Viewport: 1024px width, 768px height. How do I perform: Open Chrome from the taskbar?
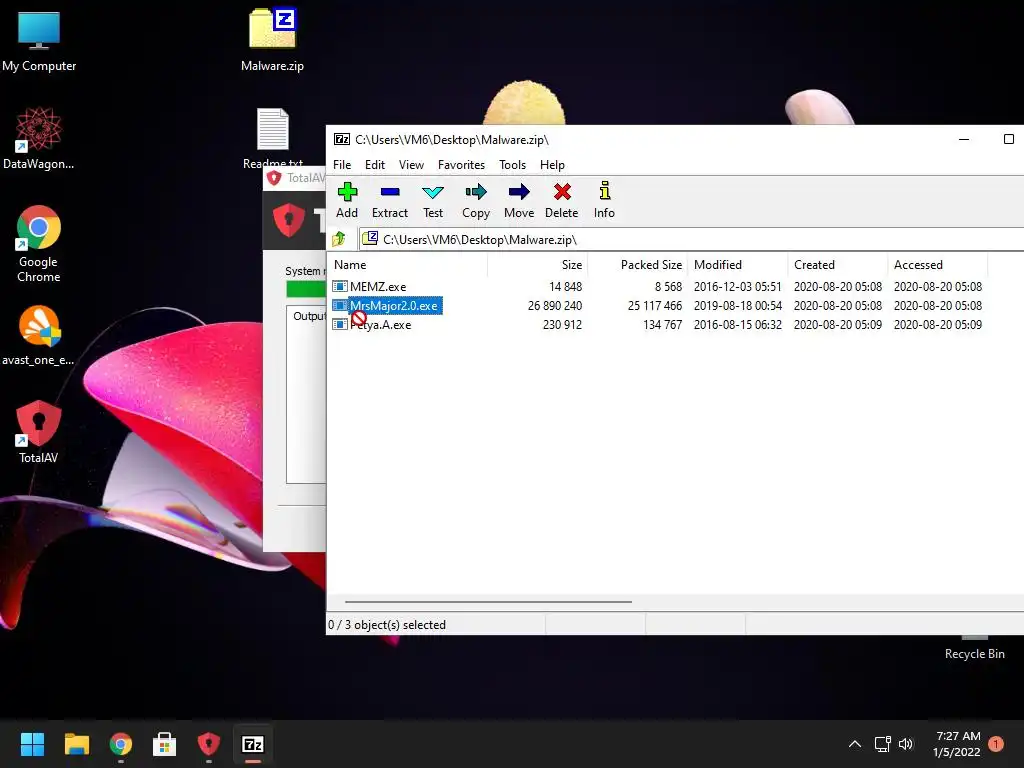click(x=121, y=744)
